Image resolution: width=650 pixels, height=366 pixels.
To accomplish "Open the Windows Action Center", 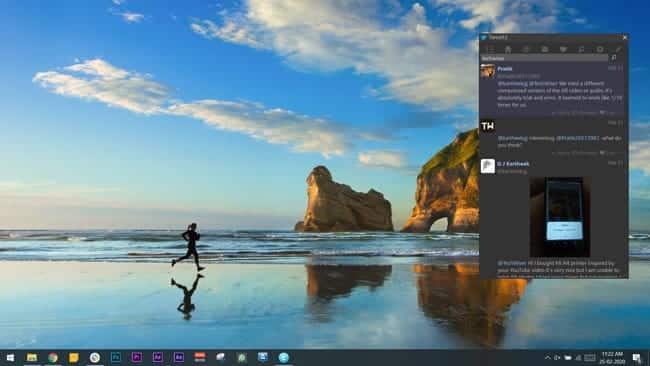I will 637,357.
